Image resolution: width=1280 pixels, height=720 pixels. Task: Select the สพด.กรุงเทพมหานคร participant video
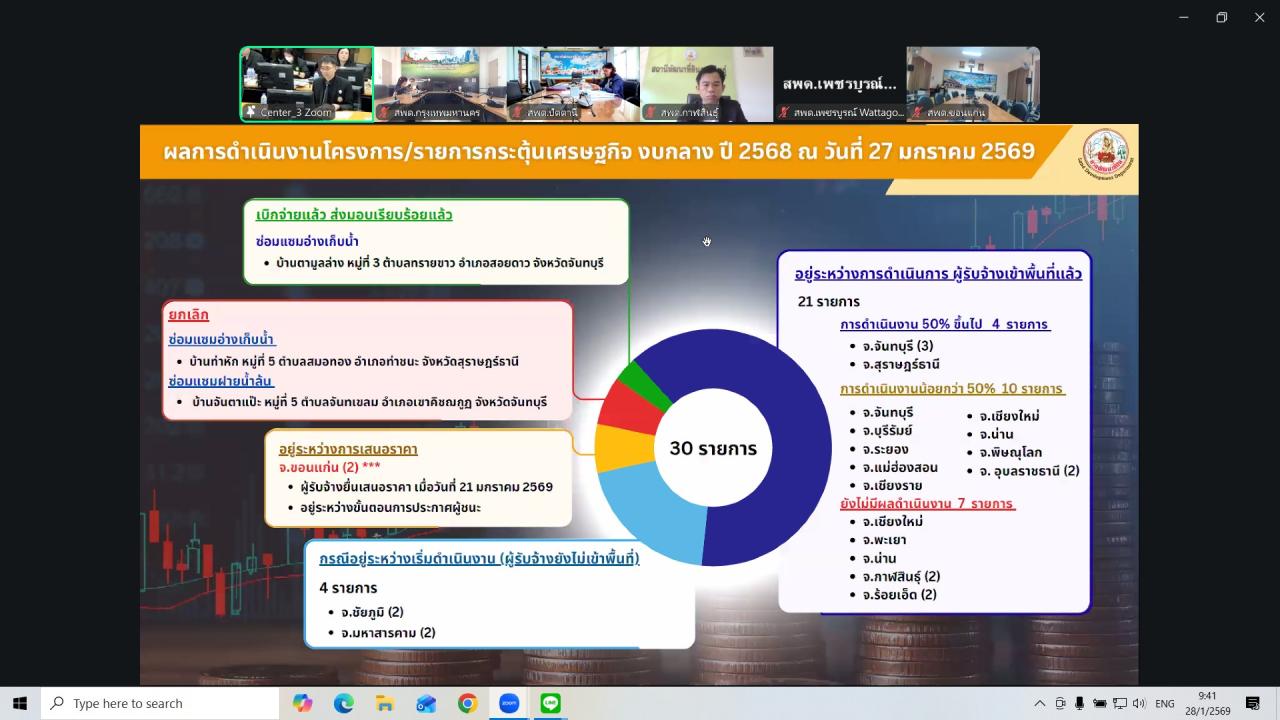(440, 84)
